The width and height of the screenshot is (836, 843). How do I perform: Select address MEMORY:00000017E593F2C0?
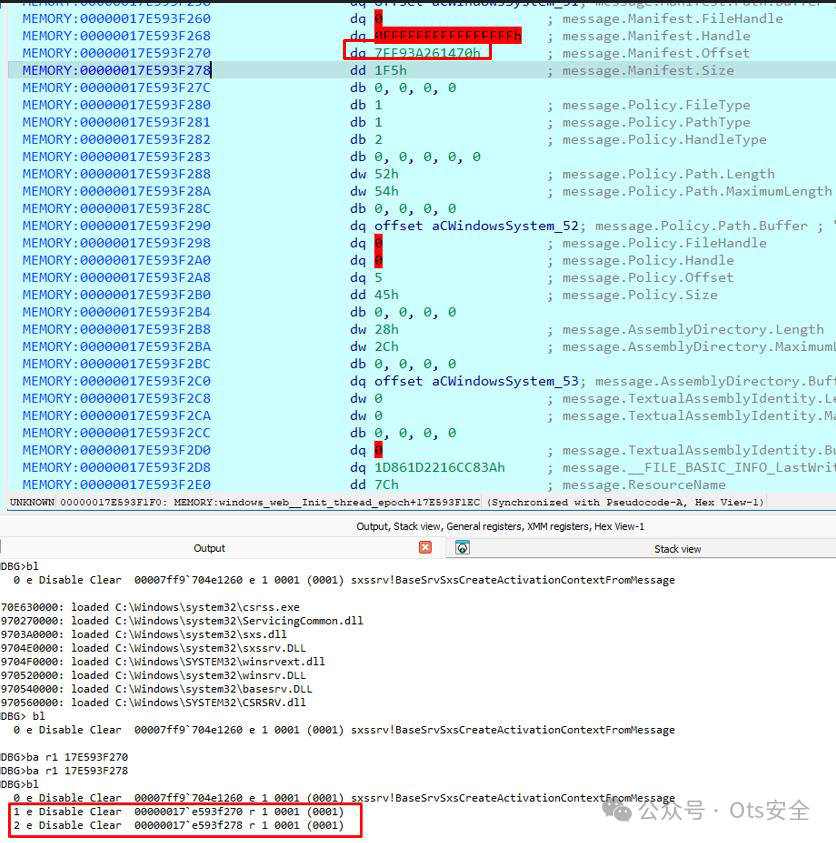click(117, 381)
